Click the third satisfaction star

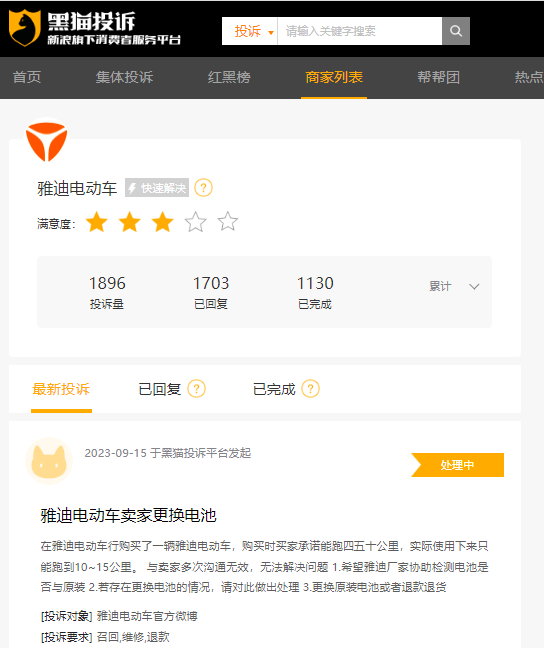click(x=162, y=222)
